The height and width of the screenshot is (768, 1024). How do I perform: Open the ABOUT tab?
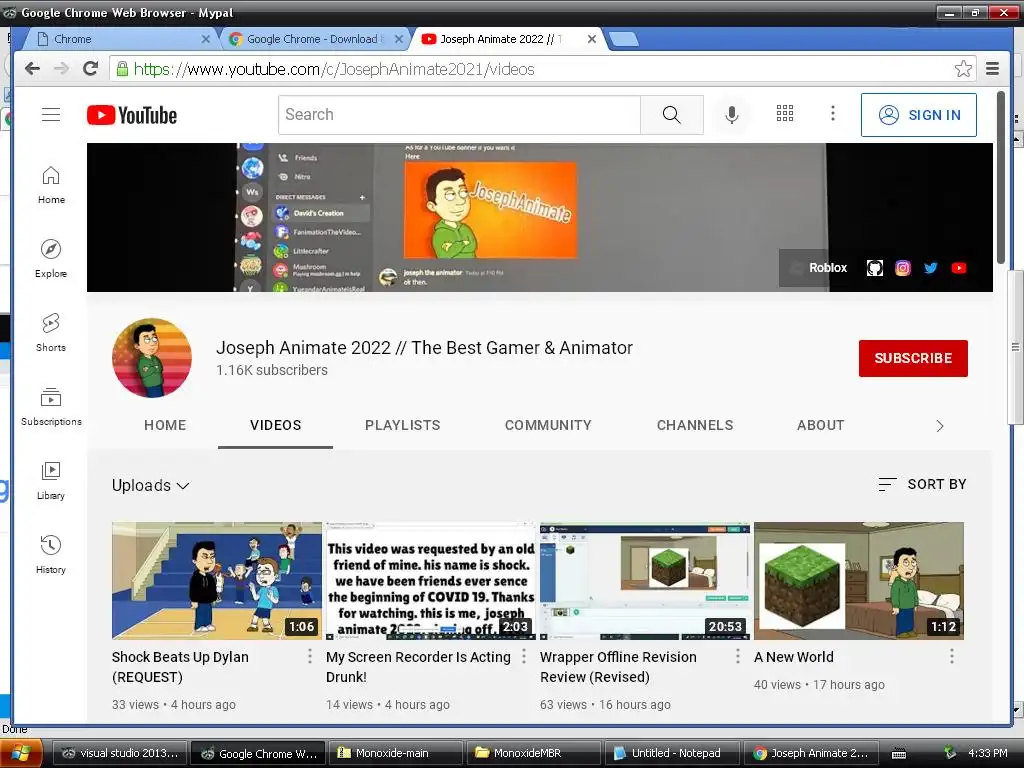click(x=820, y=425)
